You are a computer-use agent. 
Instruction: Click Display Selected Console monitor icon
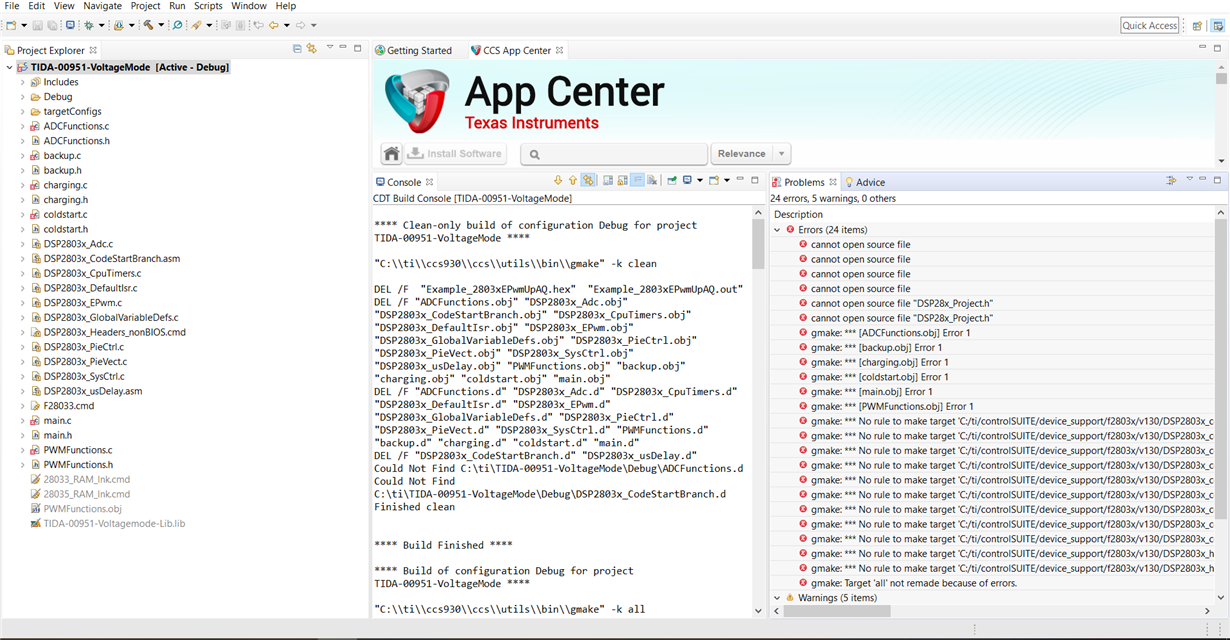coord(687,180)
